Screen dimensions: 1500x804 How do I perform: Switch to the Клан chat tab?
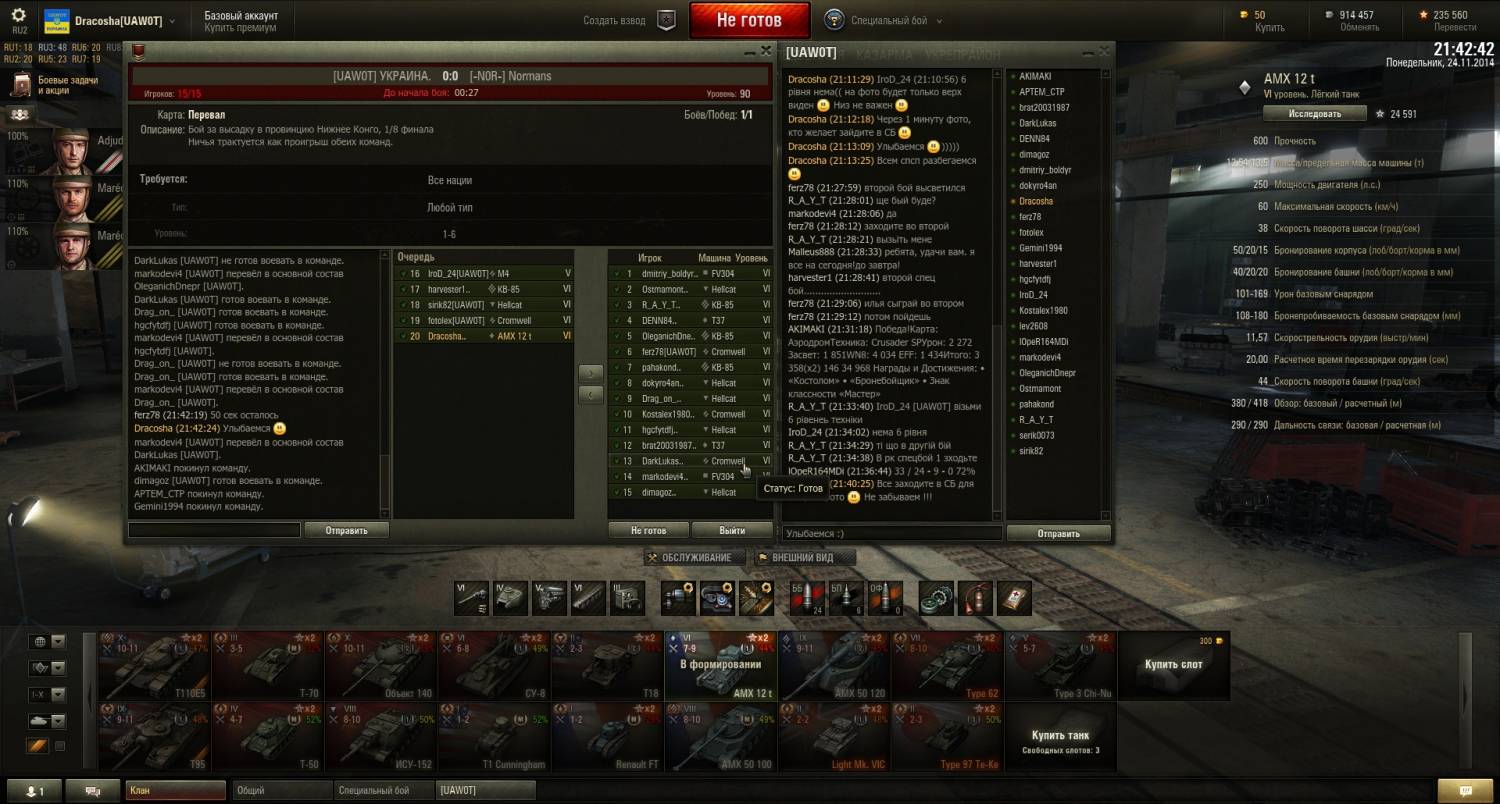click(175, 791)
